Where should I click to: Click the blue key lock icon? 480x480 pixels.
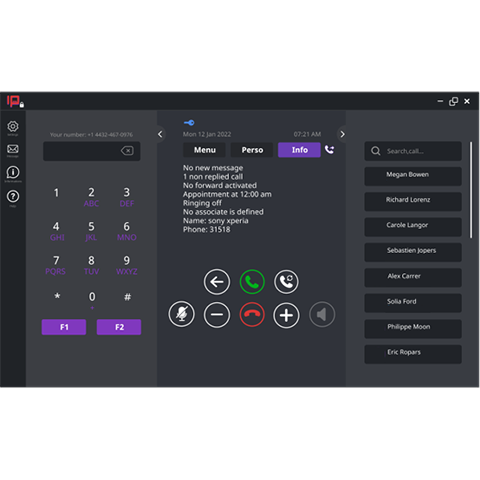tap(189, 123)
